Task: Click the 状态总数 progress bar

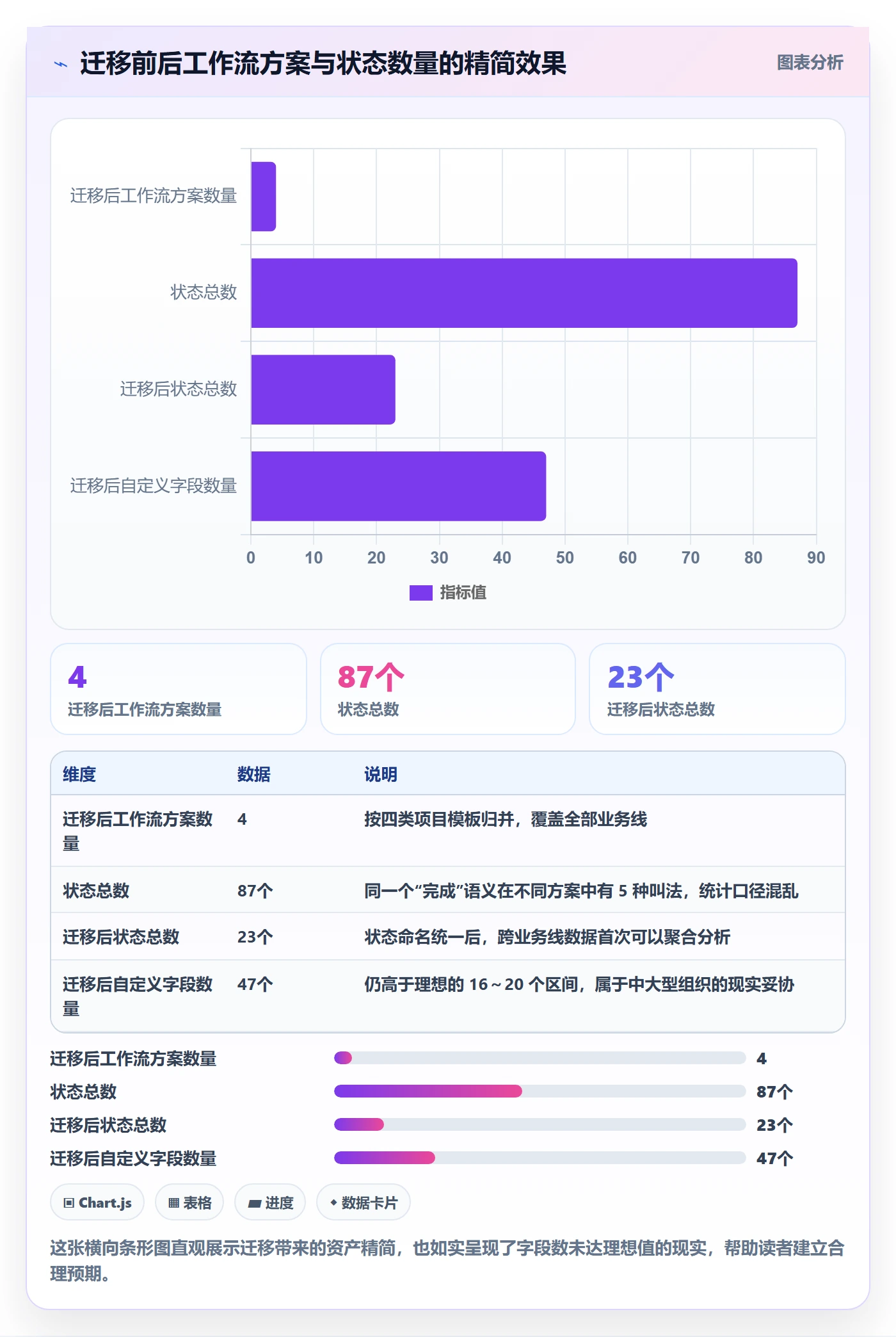Action: 540,1091
